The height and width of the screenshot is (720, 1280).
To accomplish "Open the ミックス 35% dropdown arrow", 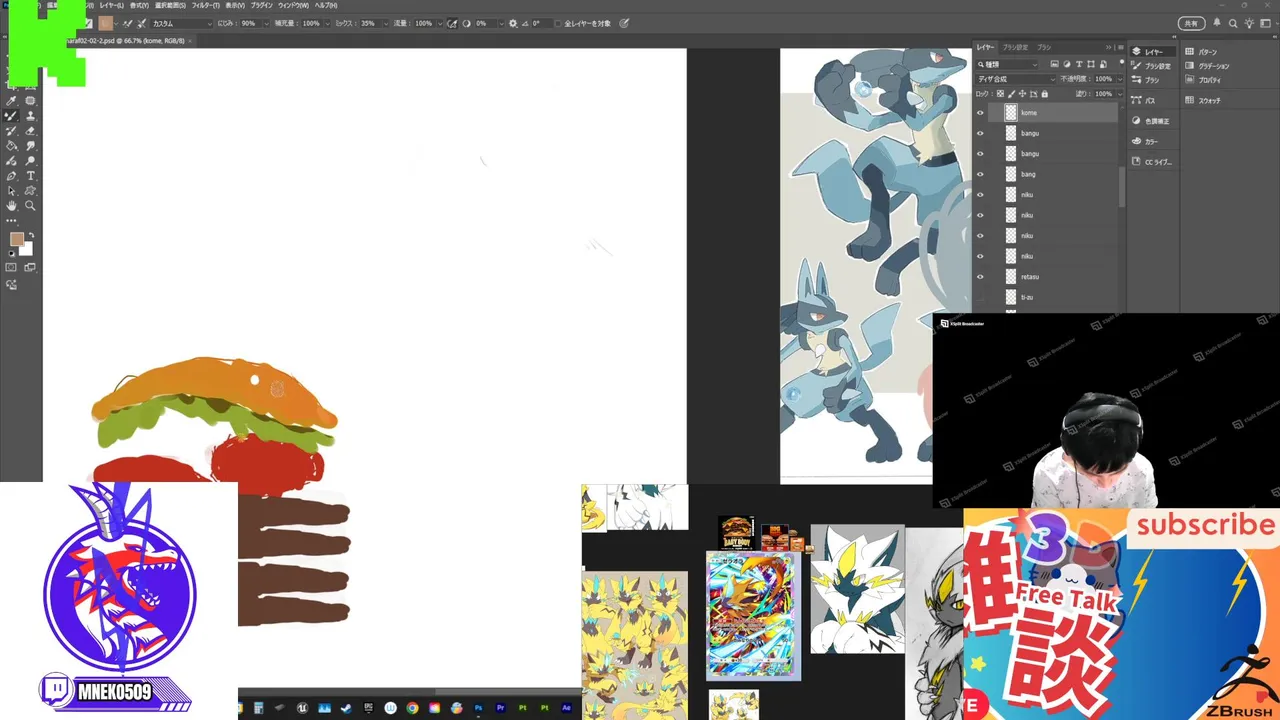I will point(386,23).
